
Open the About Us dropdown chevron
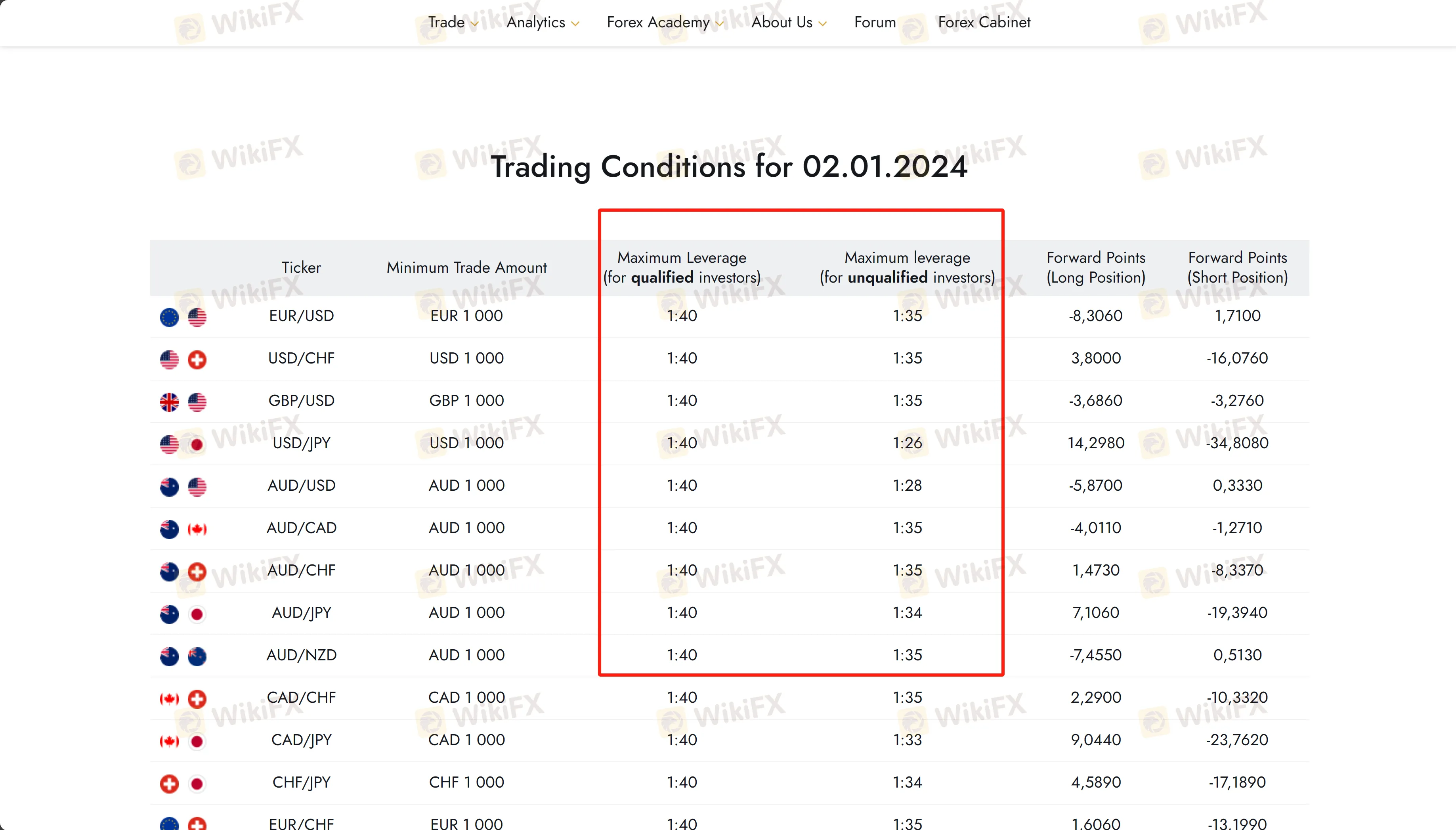(x=822, y=23)
